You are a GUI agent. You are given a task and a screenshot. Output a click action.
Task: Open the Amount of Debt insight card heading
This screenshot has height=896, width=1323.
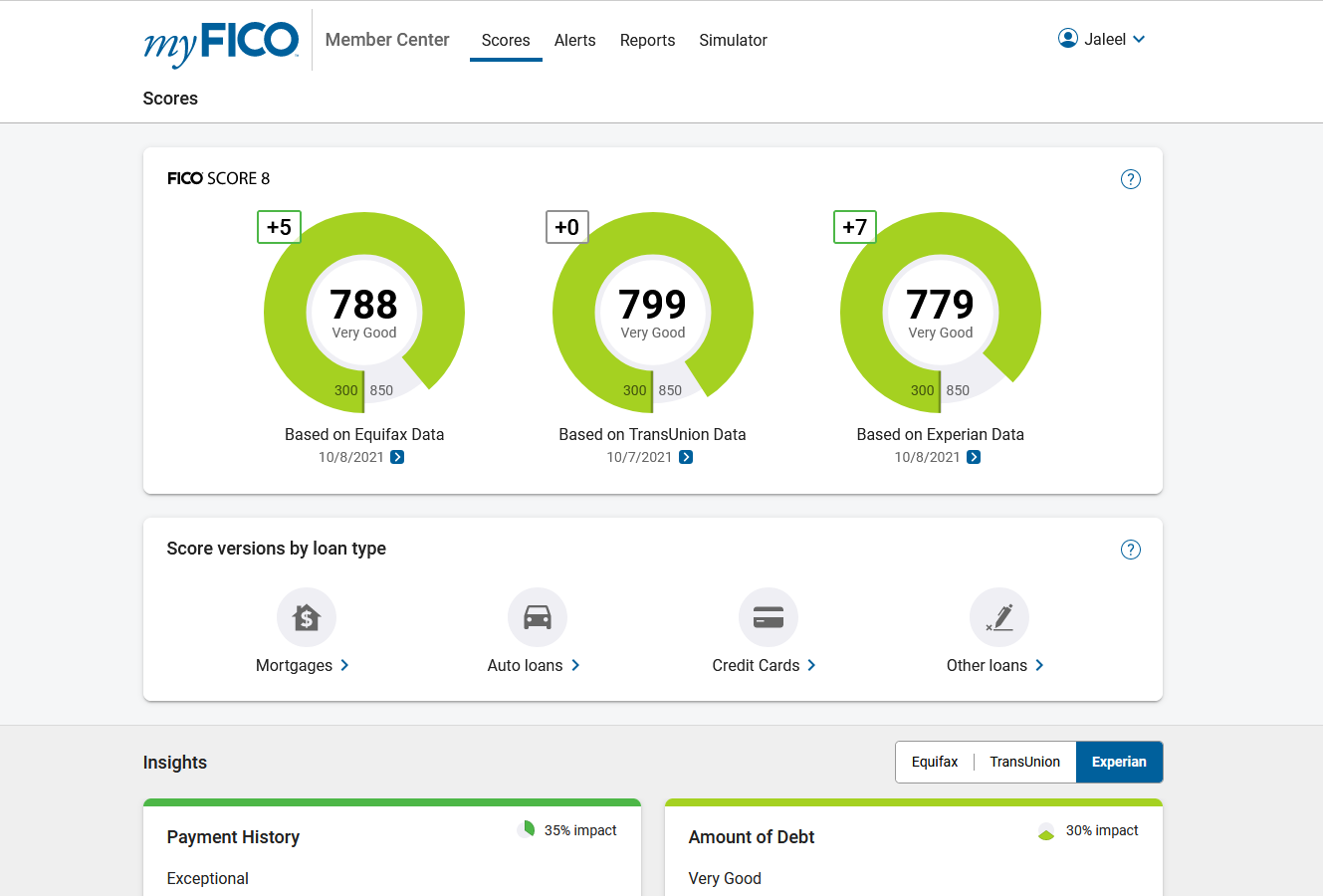coord(752,837)
